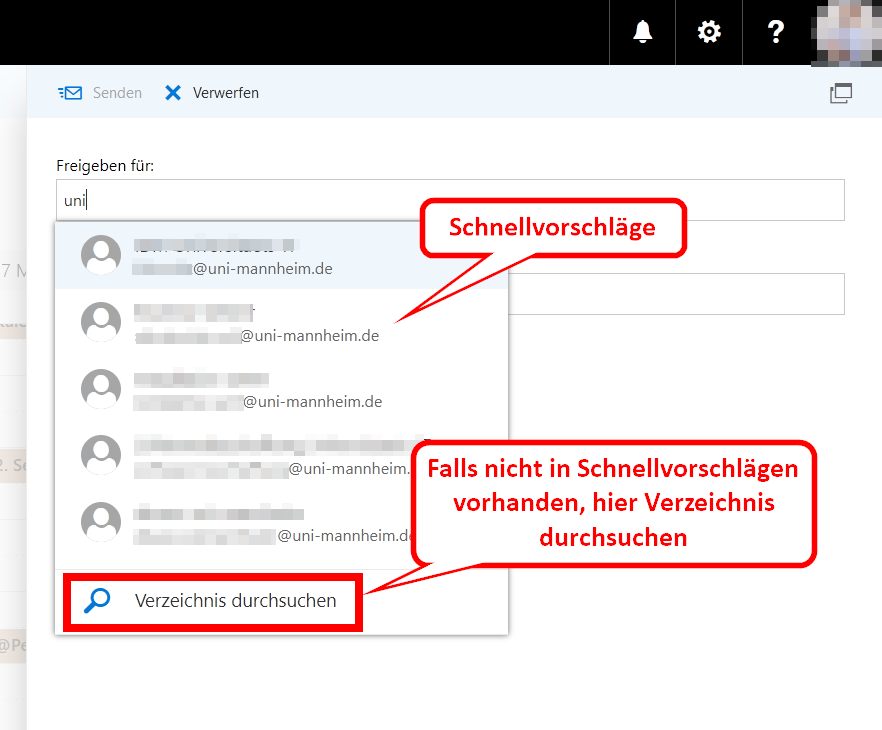This screenshot has width=882, height=730.
Task: Focus the Freigeben für input field
Action: coord(450,200)
